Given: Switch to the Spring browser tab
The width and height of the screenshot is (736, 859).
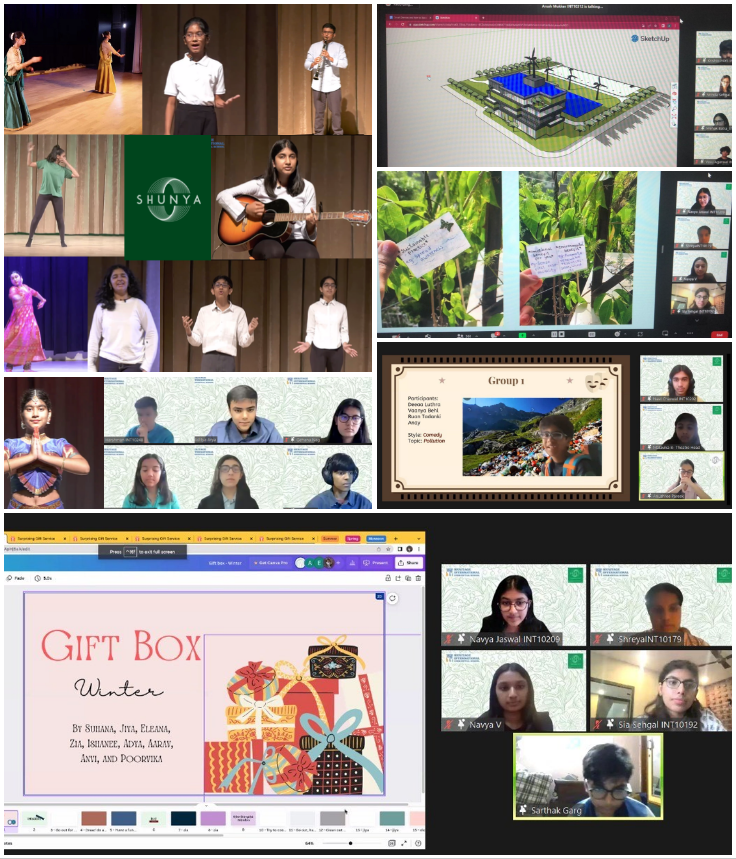Looking at the screenshot, I should pyautogui.click(x=352, y=538).
